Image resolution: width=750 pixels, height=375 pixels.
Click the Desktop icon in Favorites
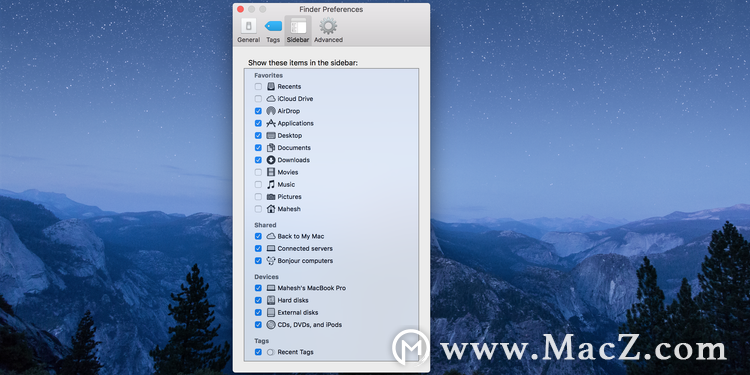pos(271,136)
